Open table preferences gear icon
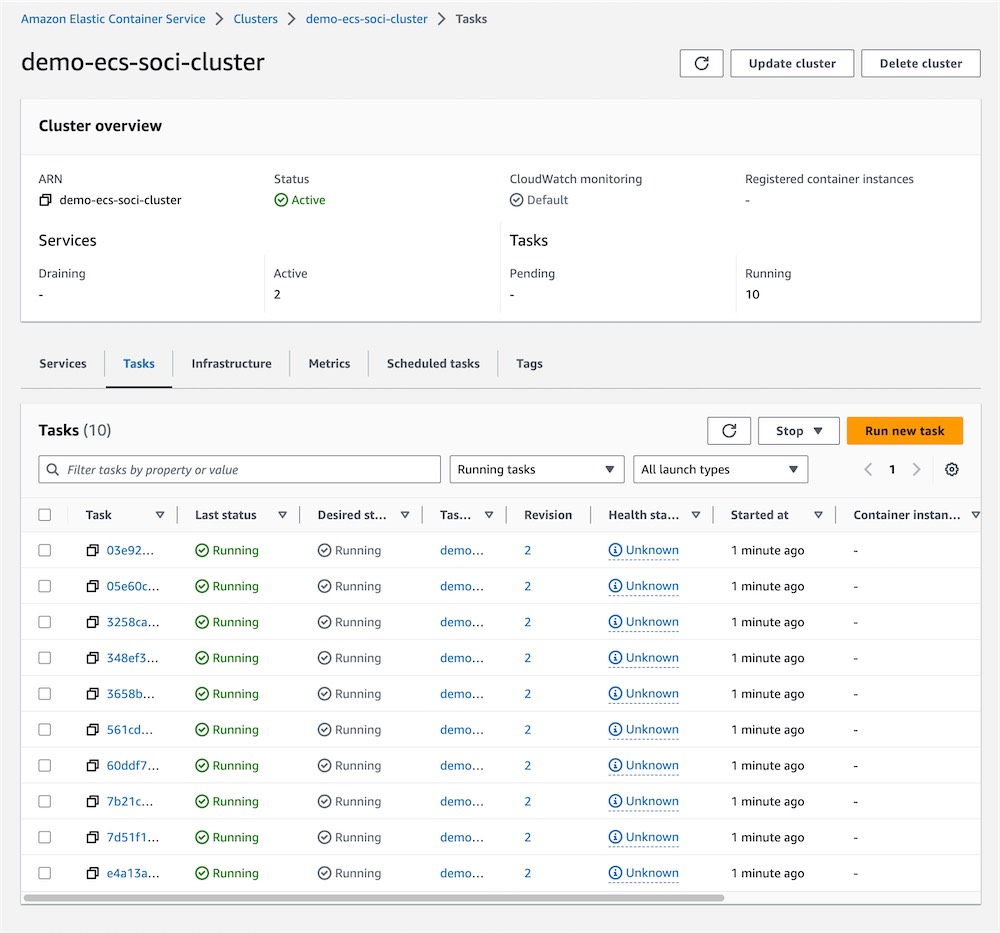This screenshot has width=1000, height=933. [x=951, y=469]
